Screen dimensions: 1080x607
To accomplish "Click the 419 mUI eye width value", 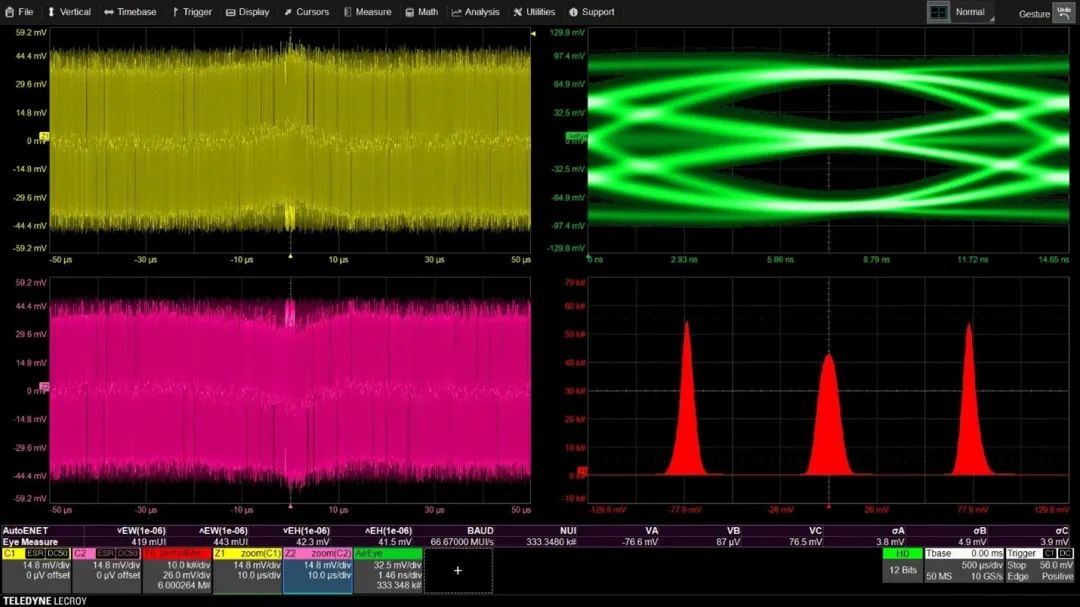I will [148, 542].
